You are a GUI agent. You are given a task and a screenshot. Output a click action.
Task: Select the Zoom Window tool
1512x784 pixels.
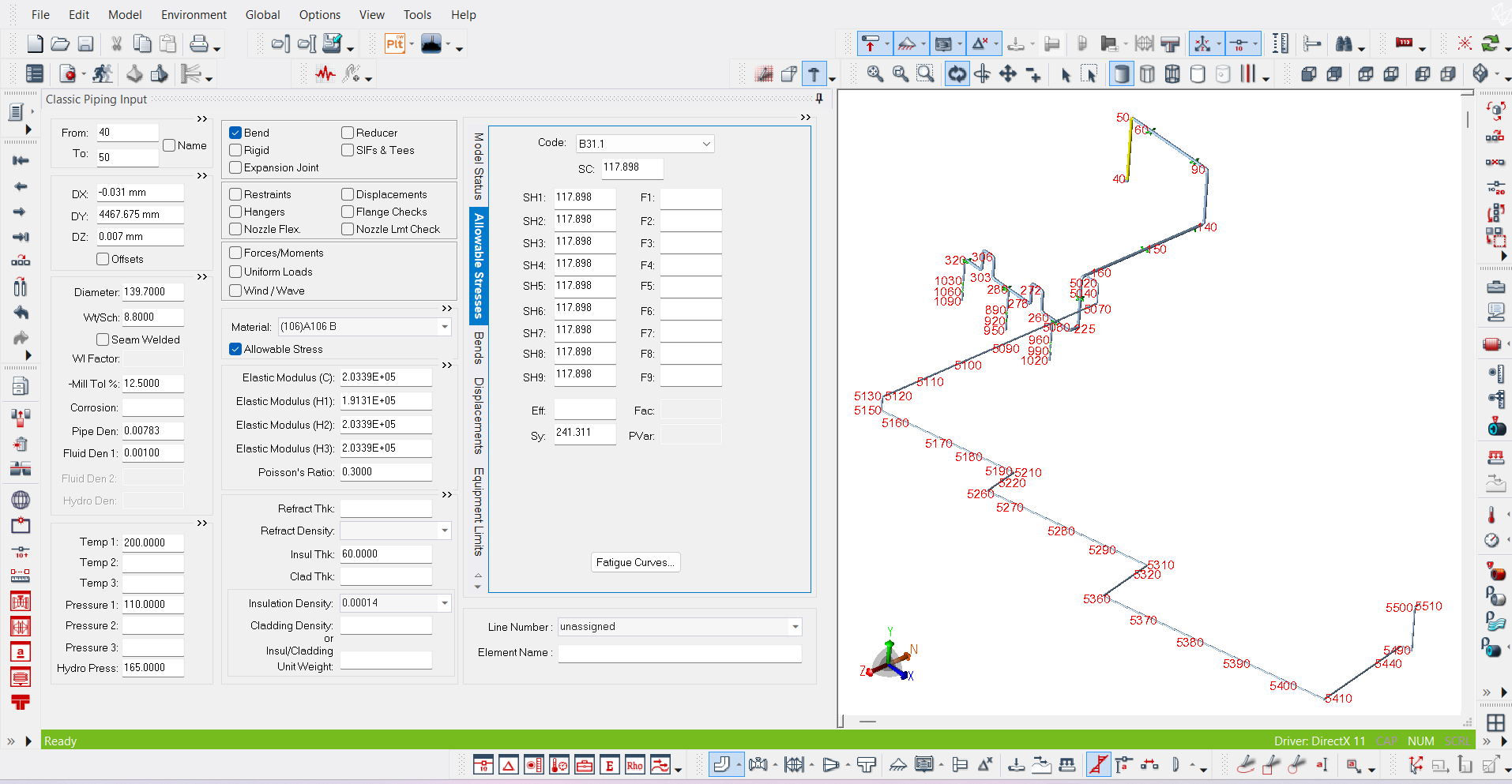point(926,73)
